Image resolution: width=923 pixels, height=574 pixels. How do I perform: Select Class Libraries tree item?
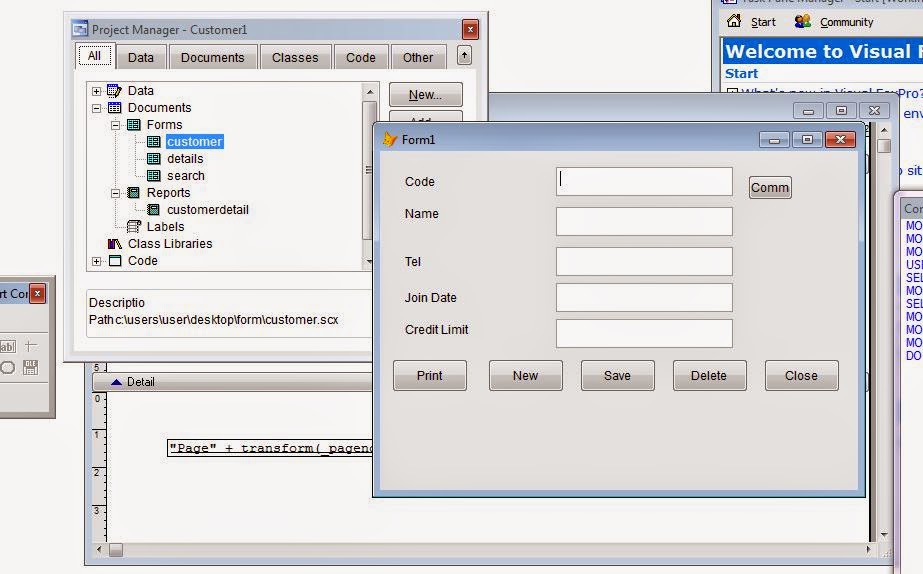[x=170, y=244]
